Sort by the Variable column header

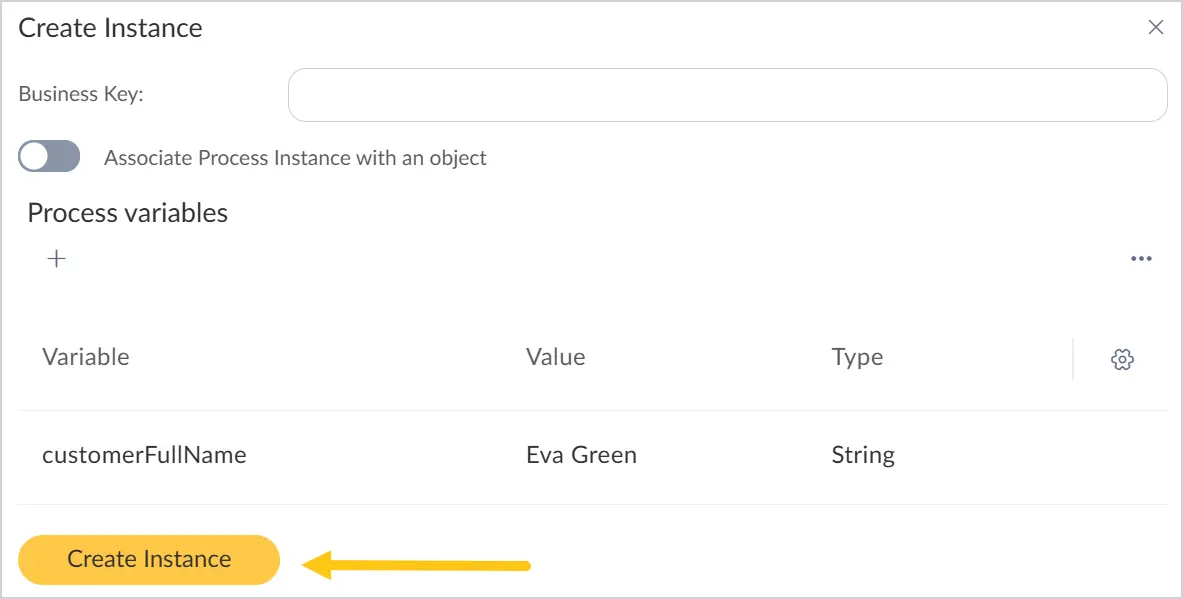tap(85, 357)
